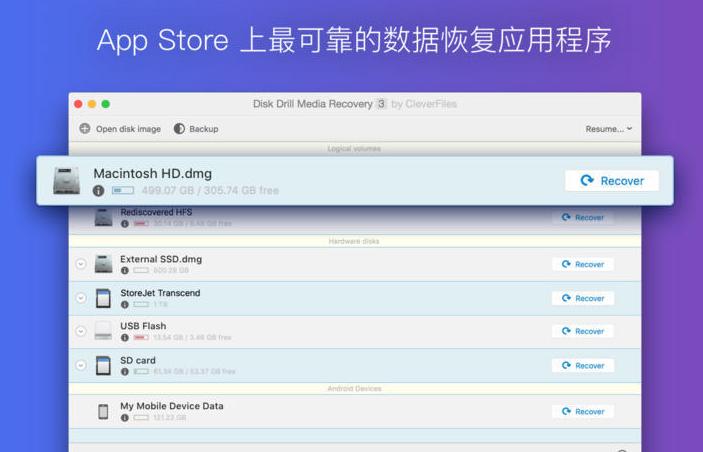The image size is (703, 452).
Task: Expand the External SSD.dmg disk entry
Action: [x=81, y=264]
